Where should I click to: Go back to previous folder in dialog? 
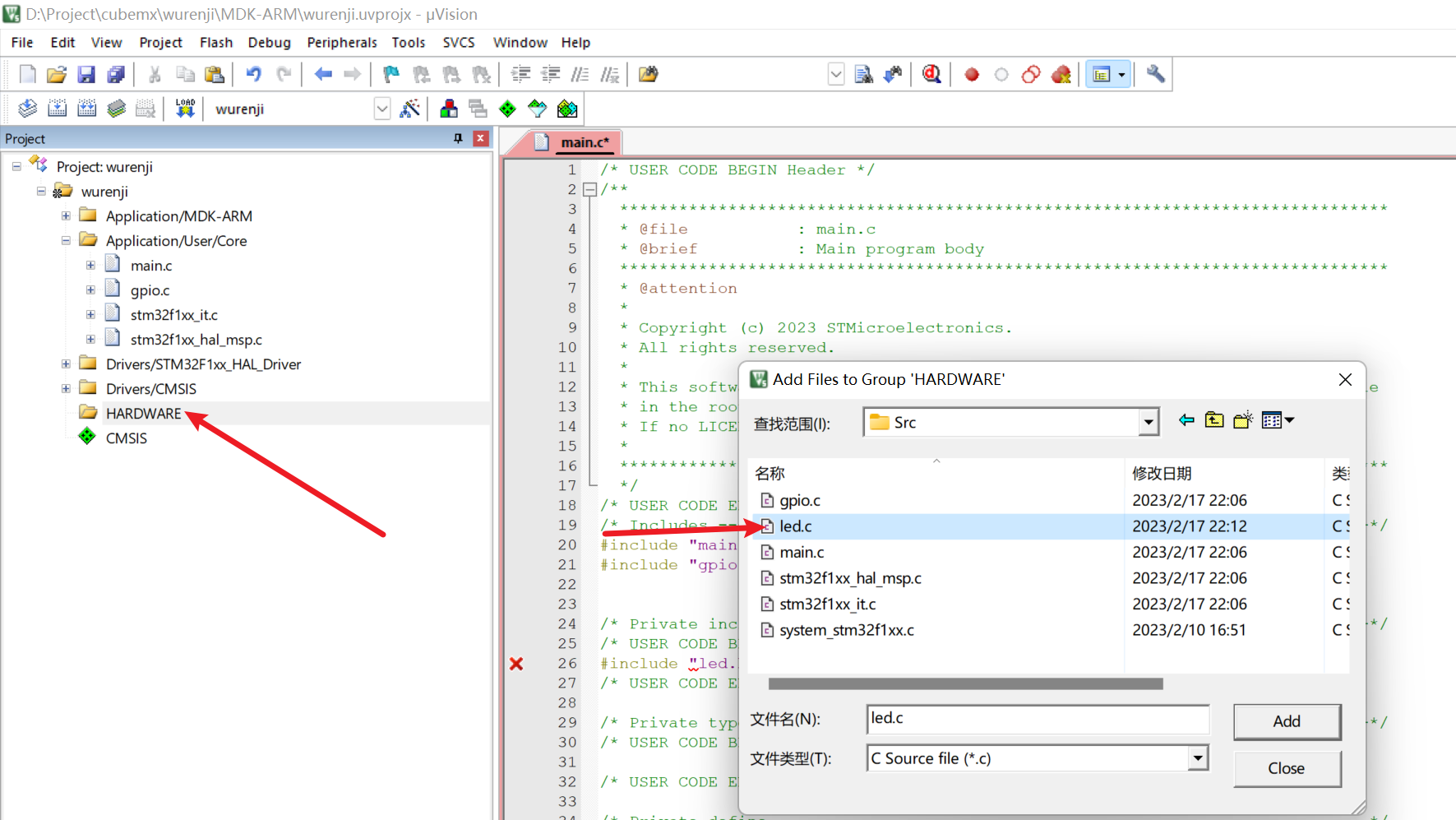[1186, 420]
